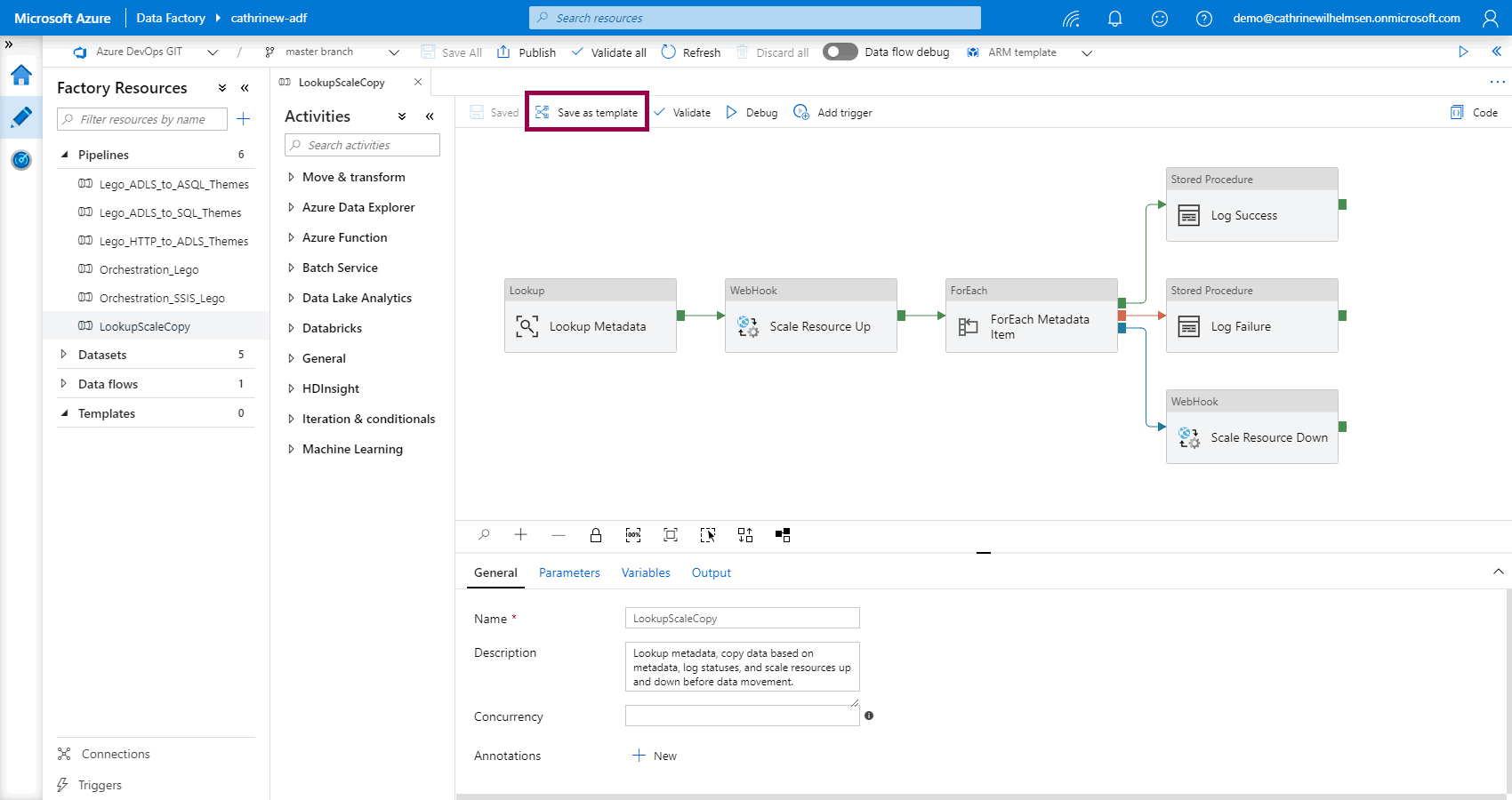
Task: Select the Orchestration_Lego pipeline
Action: pos(149,270)
